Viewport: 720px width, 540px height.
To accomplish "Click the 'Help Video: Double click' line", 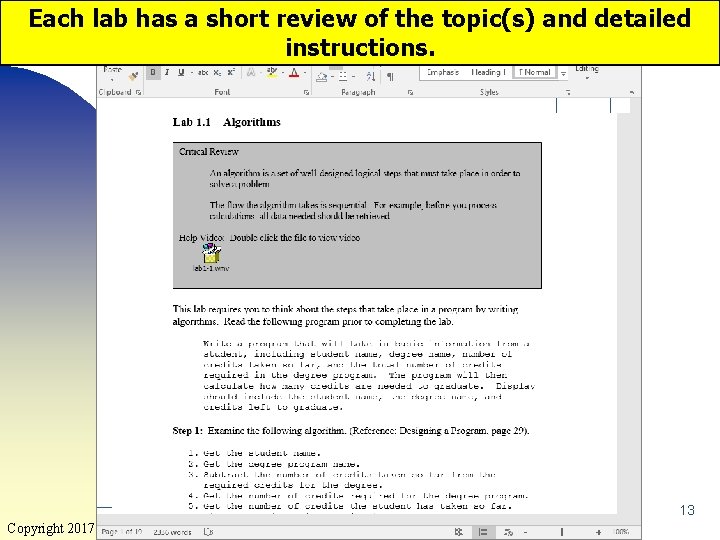I will (x=269, y=238).
